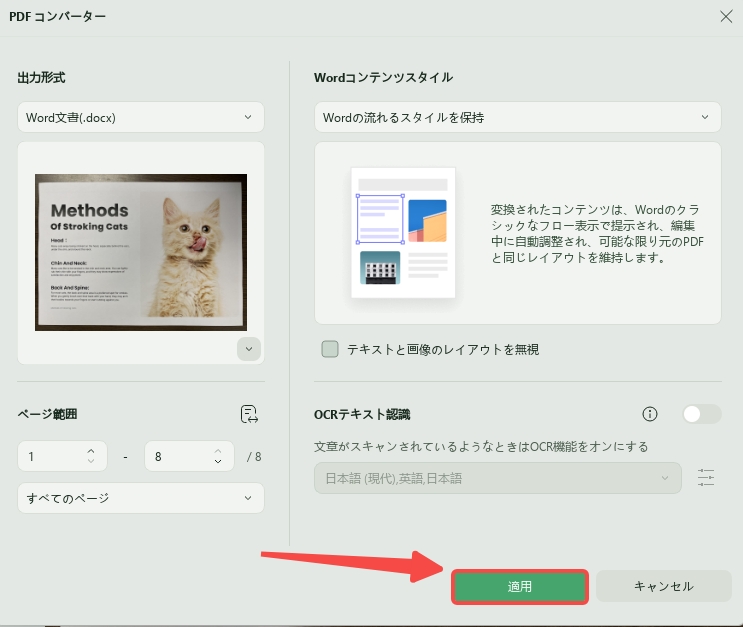
Task: Click the OCRテキスト認識 label
Action: pyautogui.click(x=362, y=414)
